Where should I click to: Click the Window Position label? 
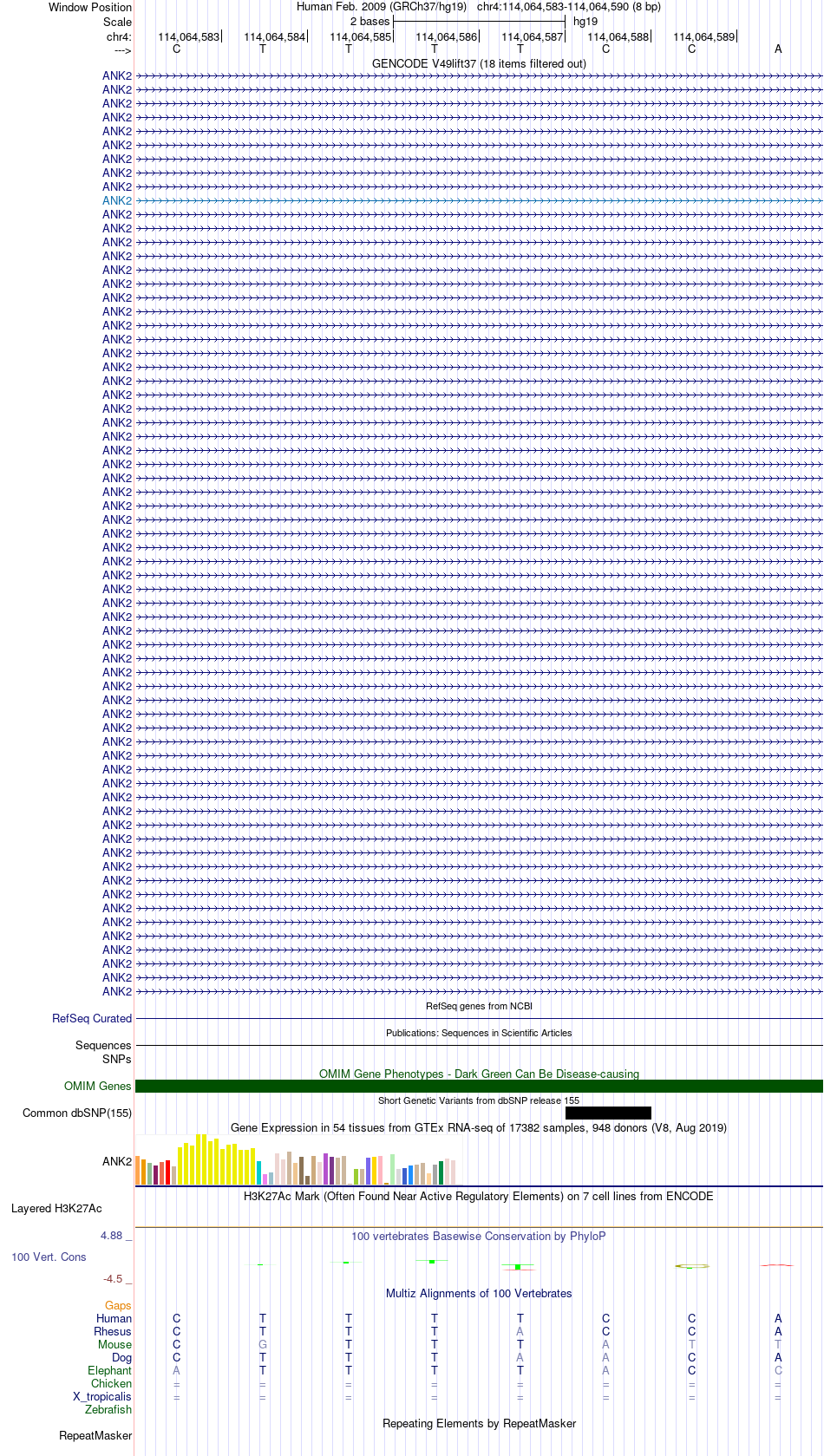click(90, 8)
